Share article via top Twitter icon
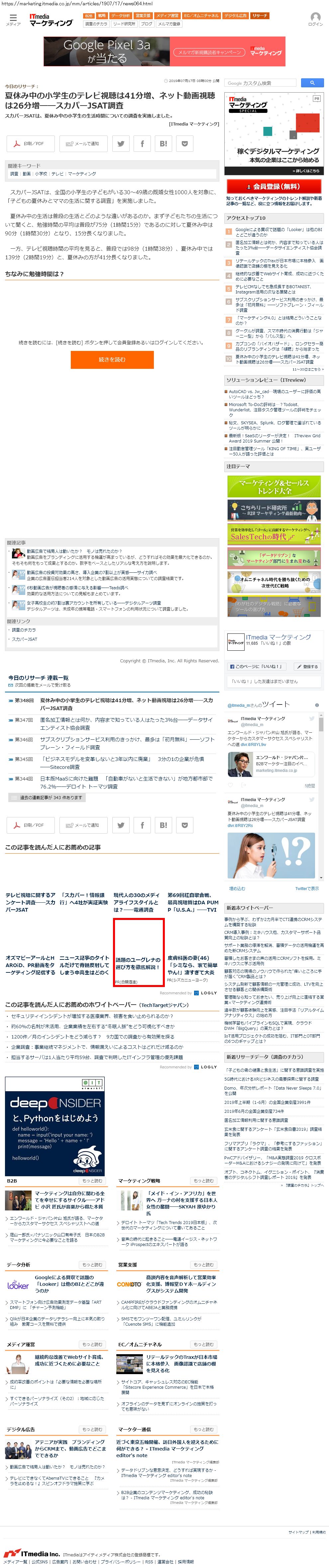Screen dimensions: 329x1568 (x=121, y=144)
